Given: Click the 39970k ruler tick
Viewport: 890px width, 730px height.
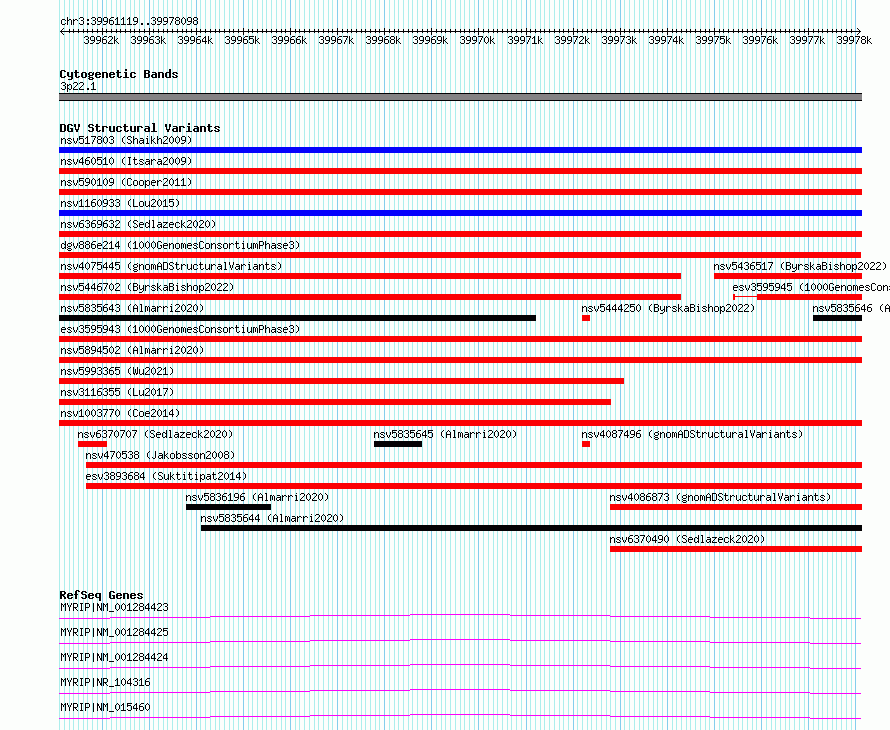Looking at the screenshot, I should (477, 40).
